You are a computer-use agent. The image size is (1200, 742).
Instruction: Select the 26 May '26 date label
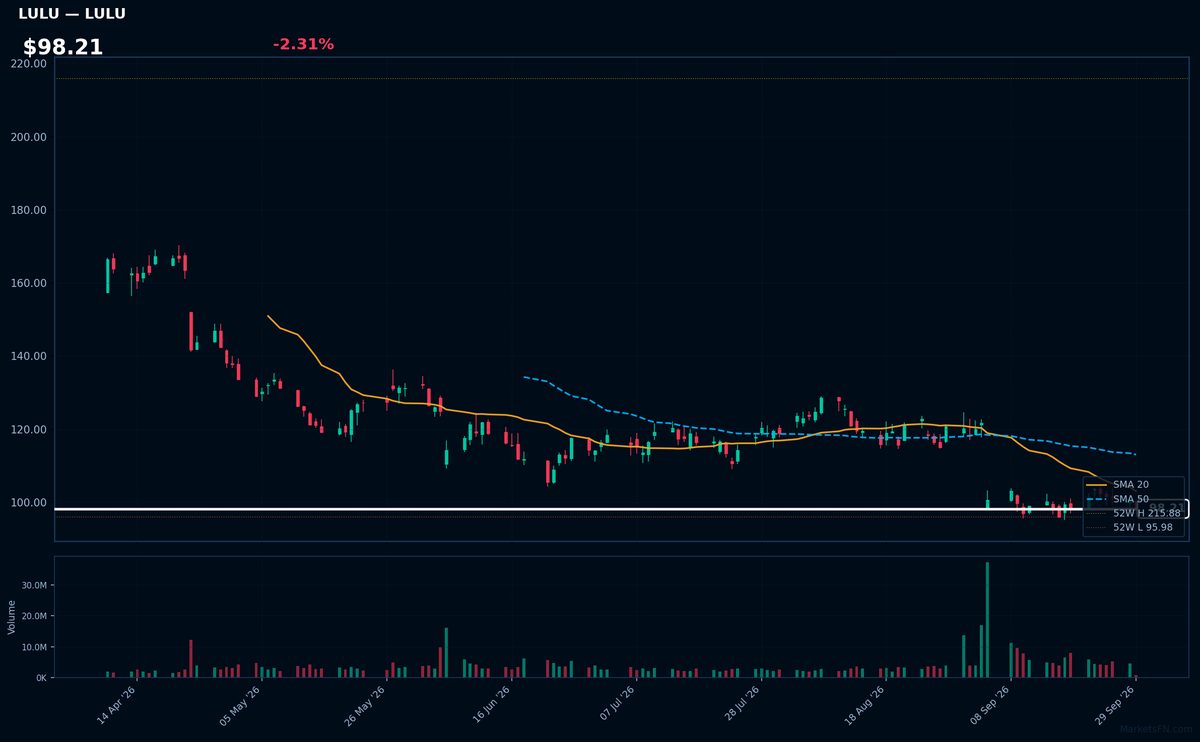click(365, 705)
